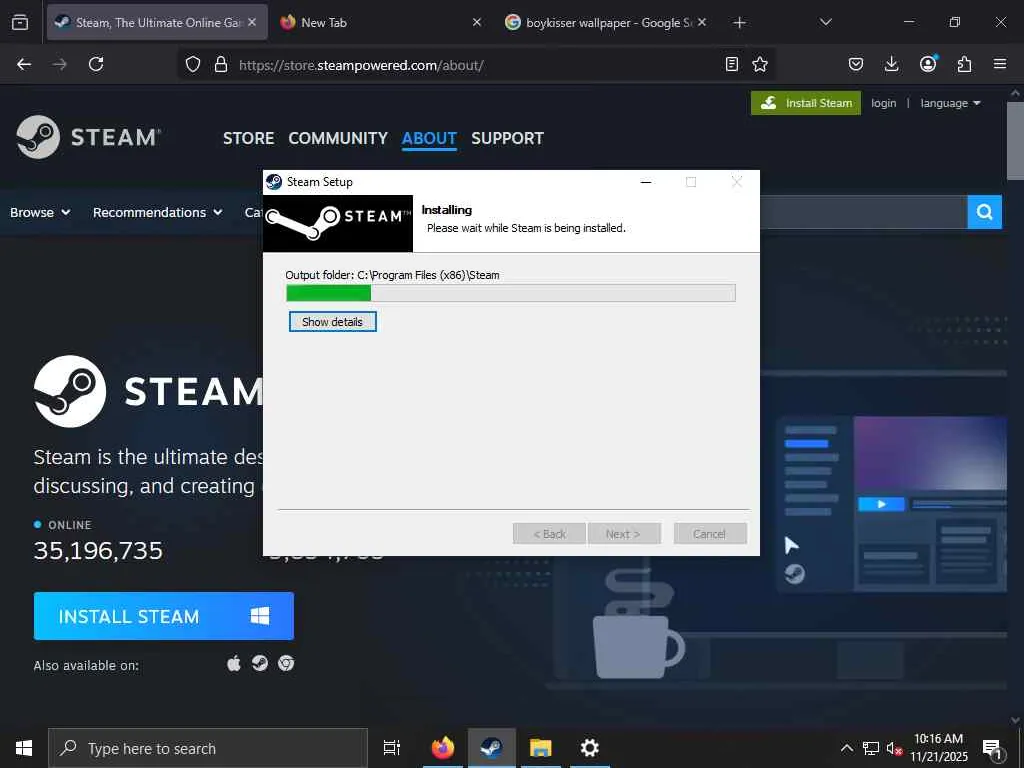Click the SteamOS download icon
This screenshot has width=1024, height=768.
260,664
